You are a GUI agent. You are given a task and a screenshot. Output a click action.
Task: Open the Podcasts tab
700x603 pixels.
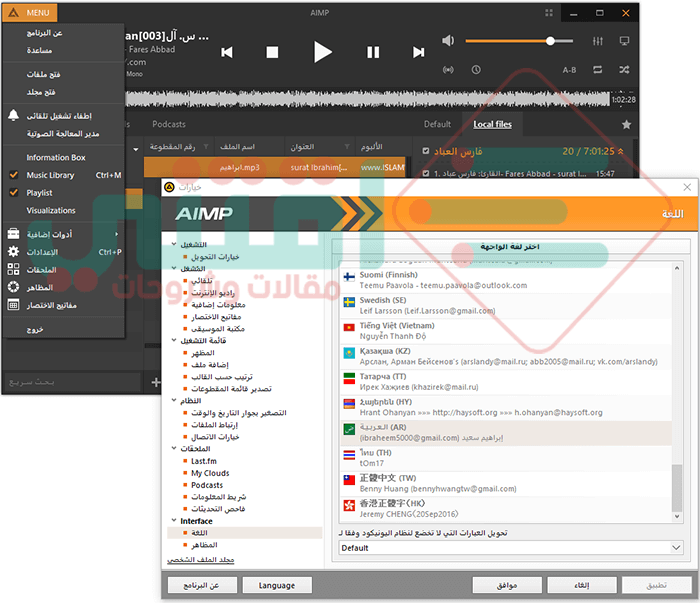pos(169,125)
